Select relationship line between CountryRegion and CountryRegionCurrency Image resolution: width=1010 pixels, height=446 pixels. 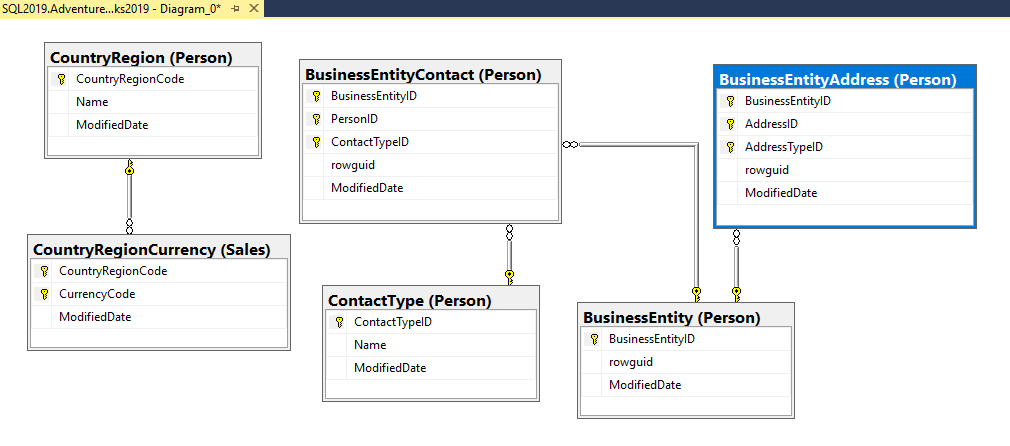point(129,197)
